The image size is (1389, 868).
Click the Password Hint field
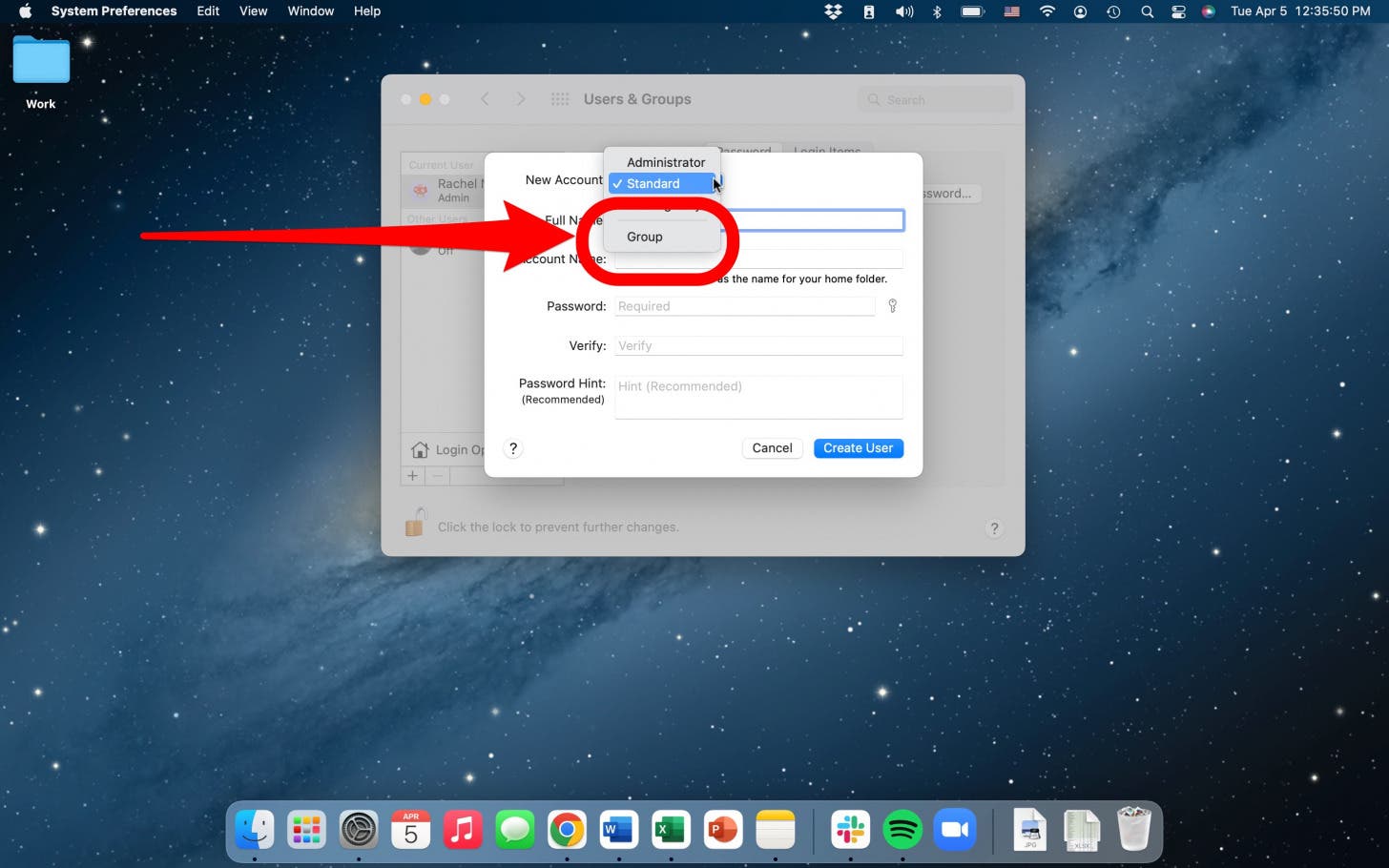758,396
